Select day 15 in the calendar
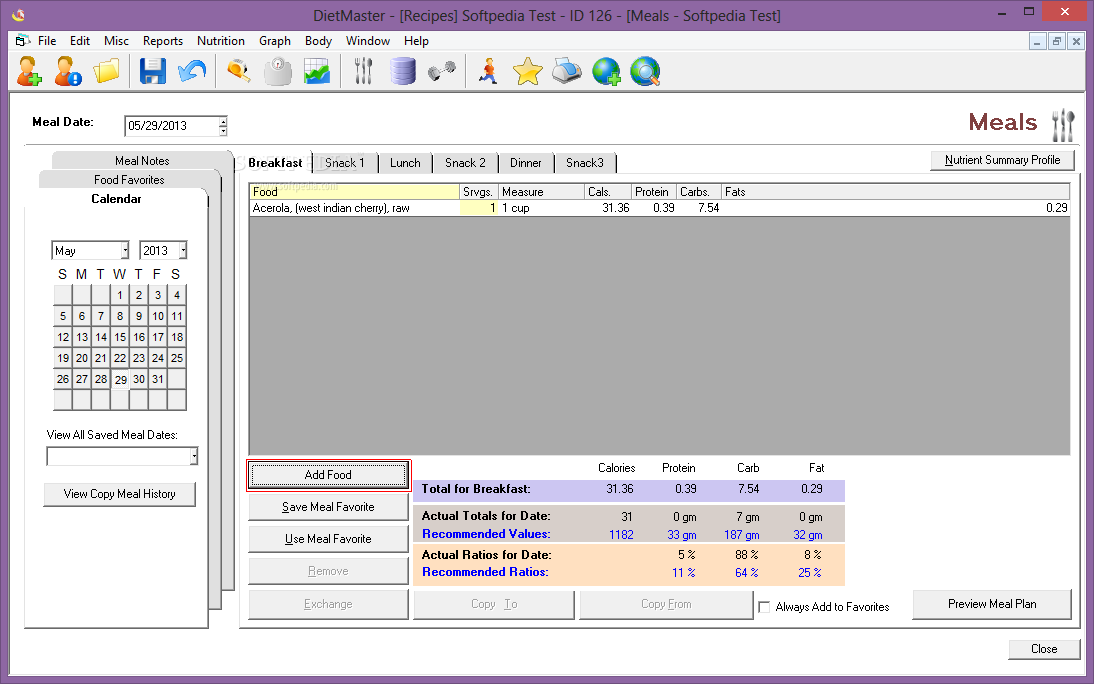Screen dimensions: 1094x684 [120, 337]
